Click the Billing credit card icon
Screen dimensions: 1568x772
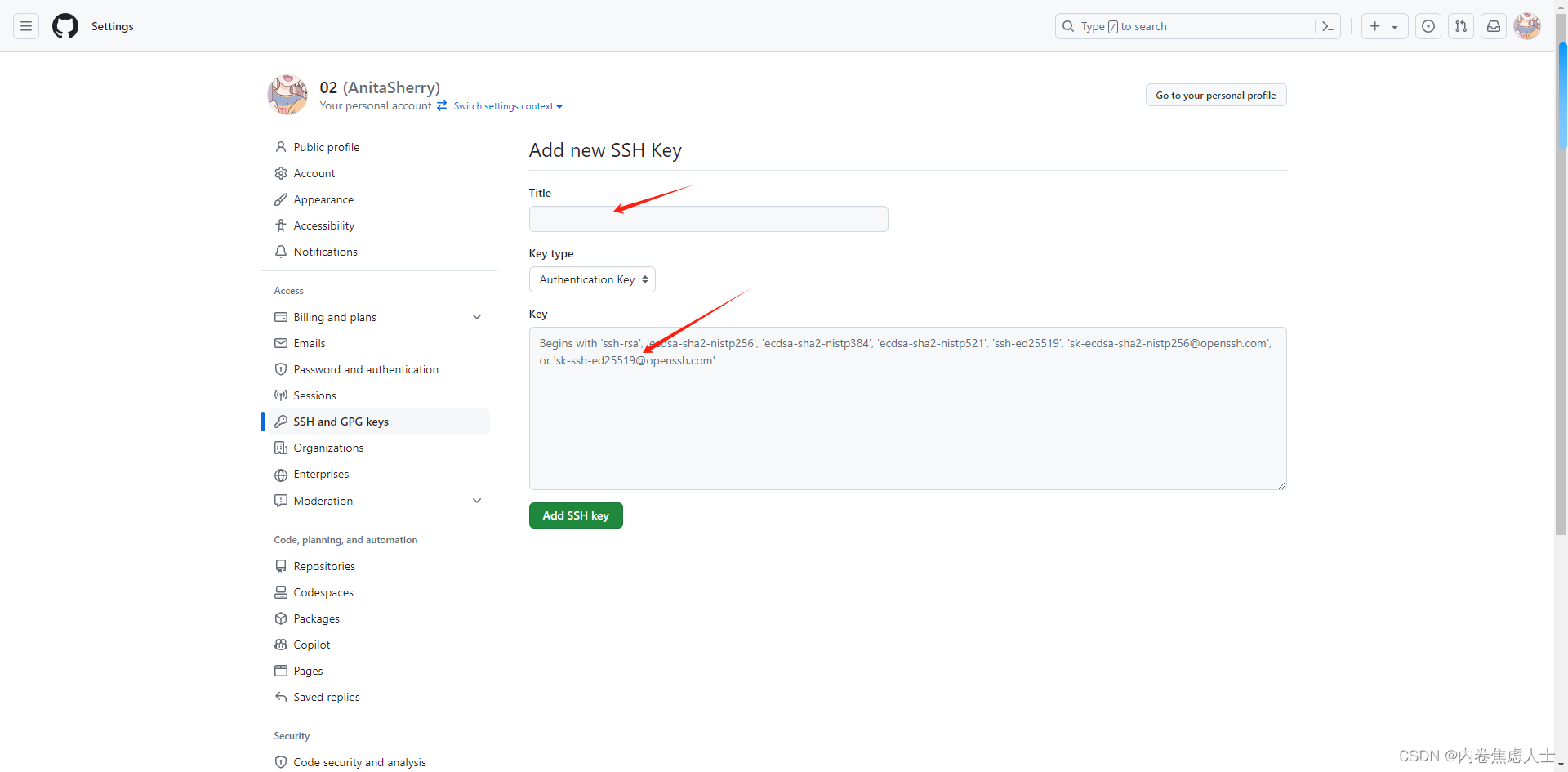point(281,317)
